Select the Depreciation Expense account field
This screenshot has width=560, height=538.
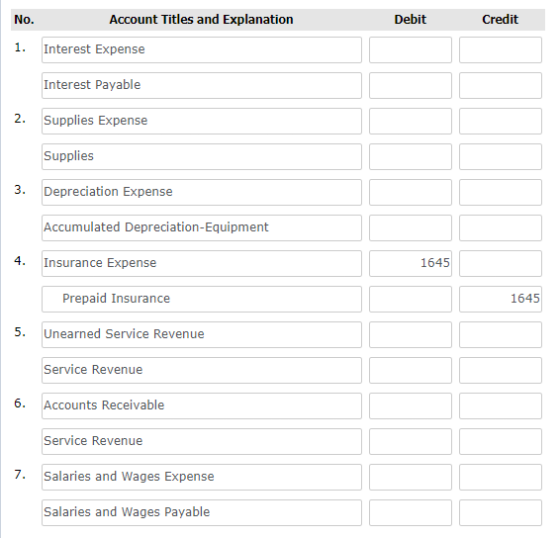coord(201,192)
